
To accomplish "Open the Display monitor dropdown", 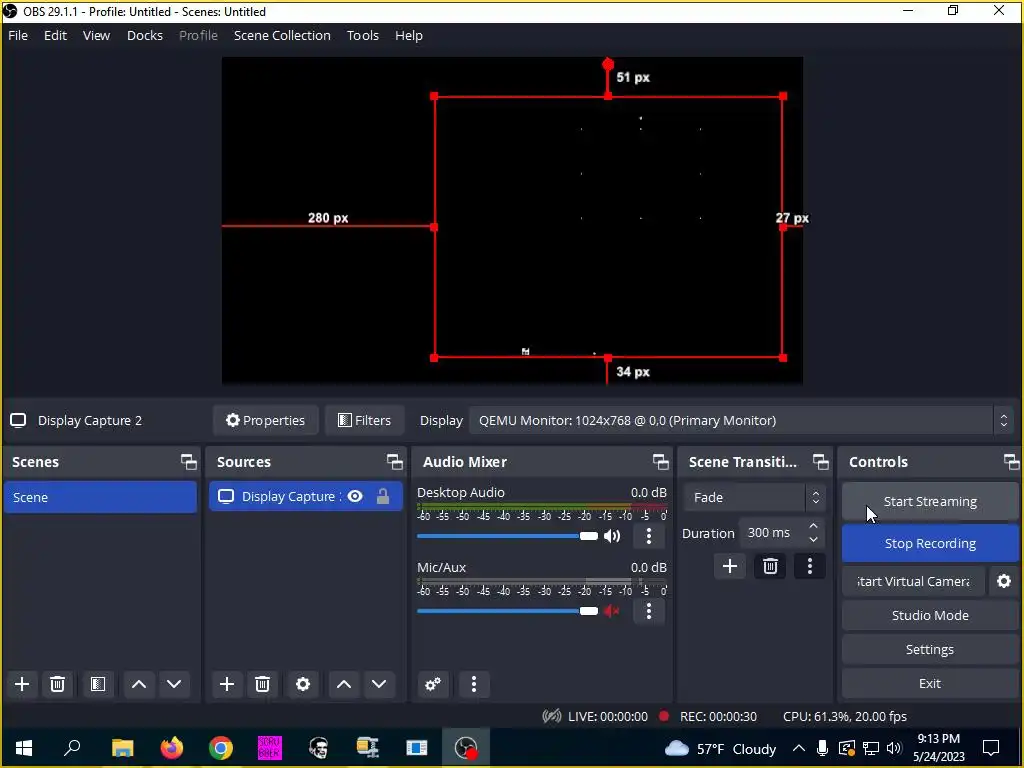I will click(x=742, y=421).
